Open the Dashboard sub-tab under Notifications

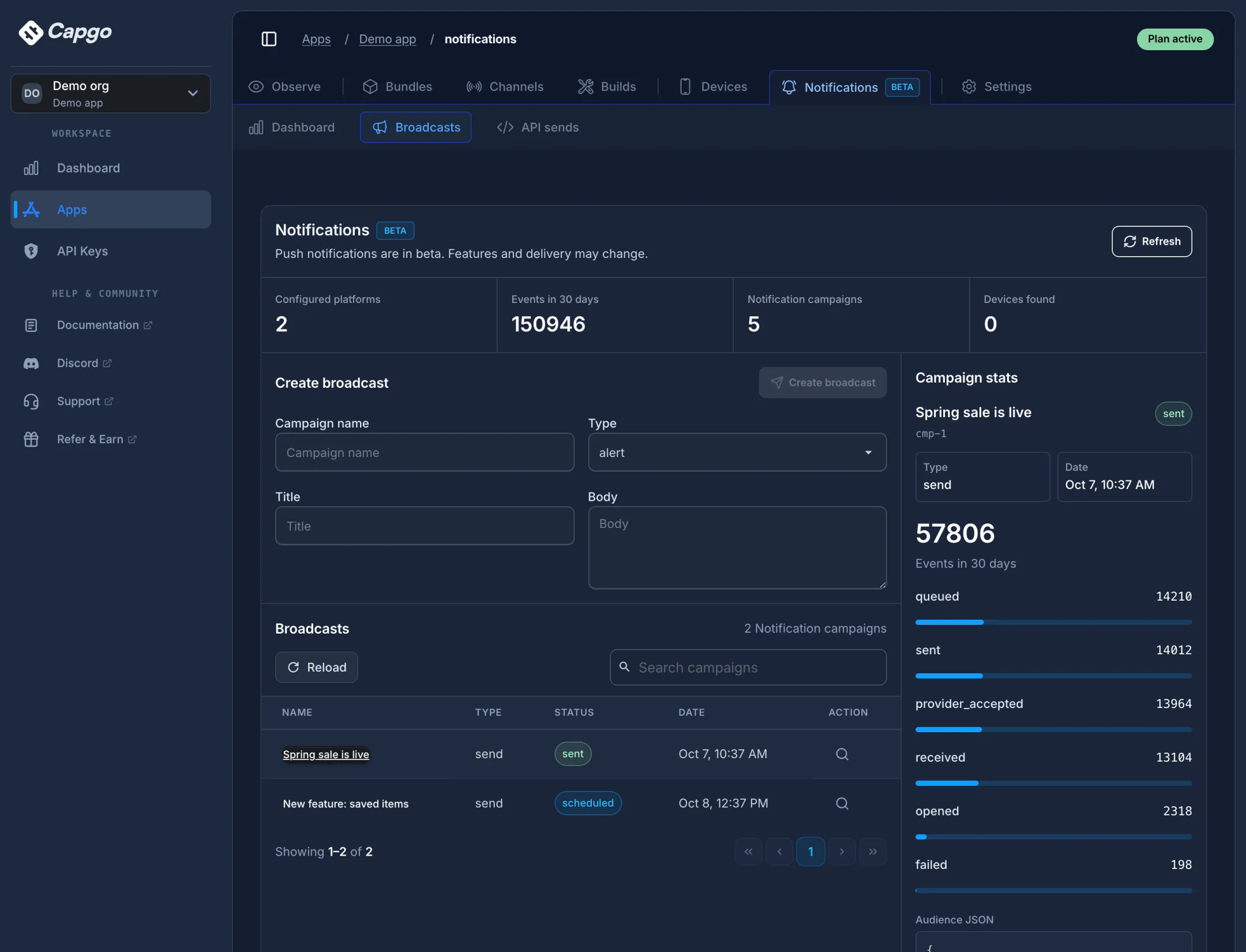[292, 127]
